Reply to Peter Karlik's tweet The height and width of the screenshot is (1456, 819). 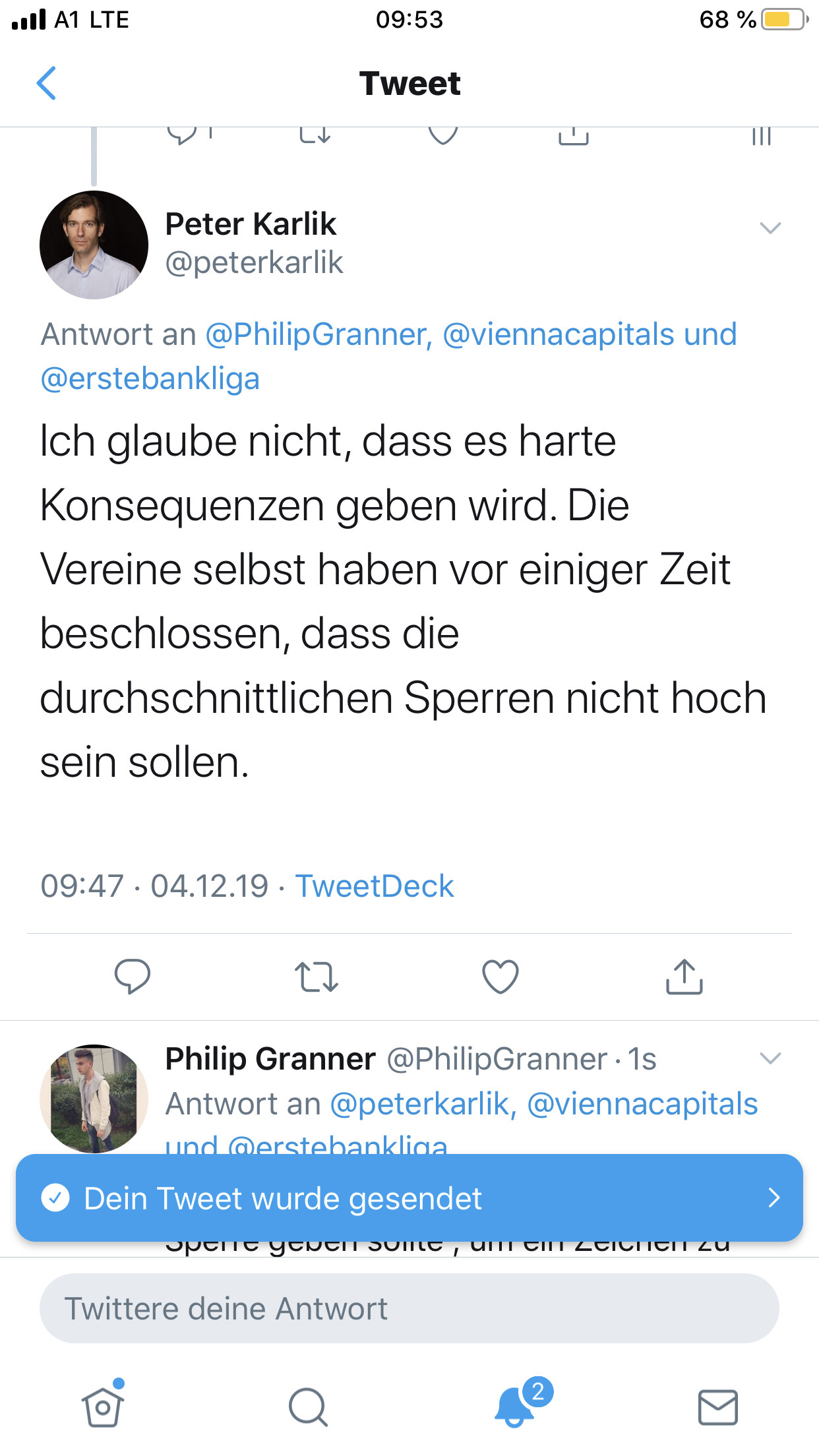(x=132, y=976)
